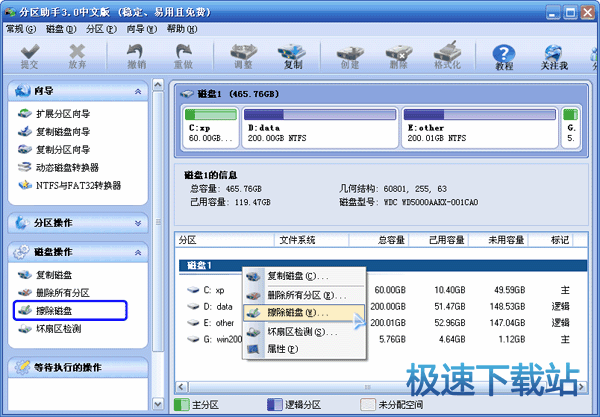Open the 向导(W) menu
This screenshot has height=417, width=600.
tap(142, 29)
